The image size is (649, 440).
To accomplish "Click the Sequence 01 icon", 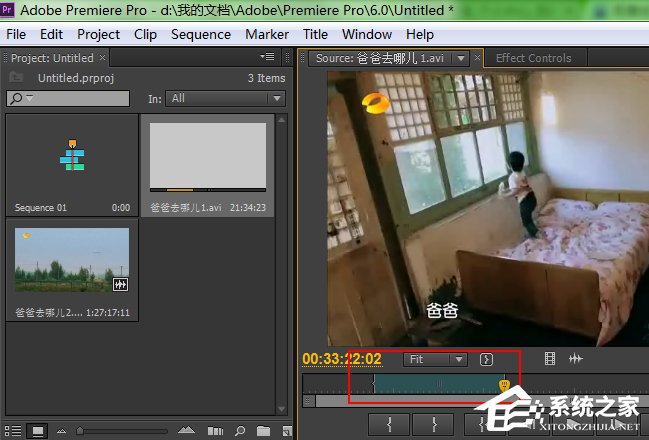I will (x=72, y=155).
